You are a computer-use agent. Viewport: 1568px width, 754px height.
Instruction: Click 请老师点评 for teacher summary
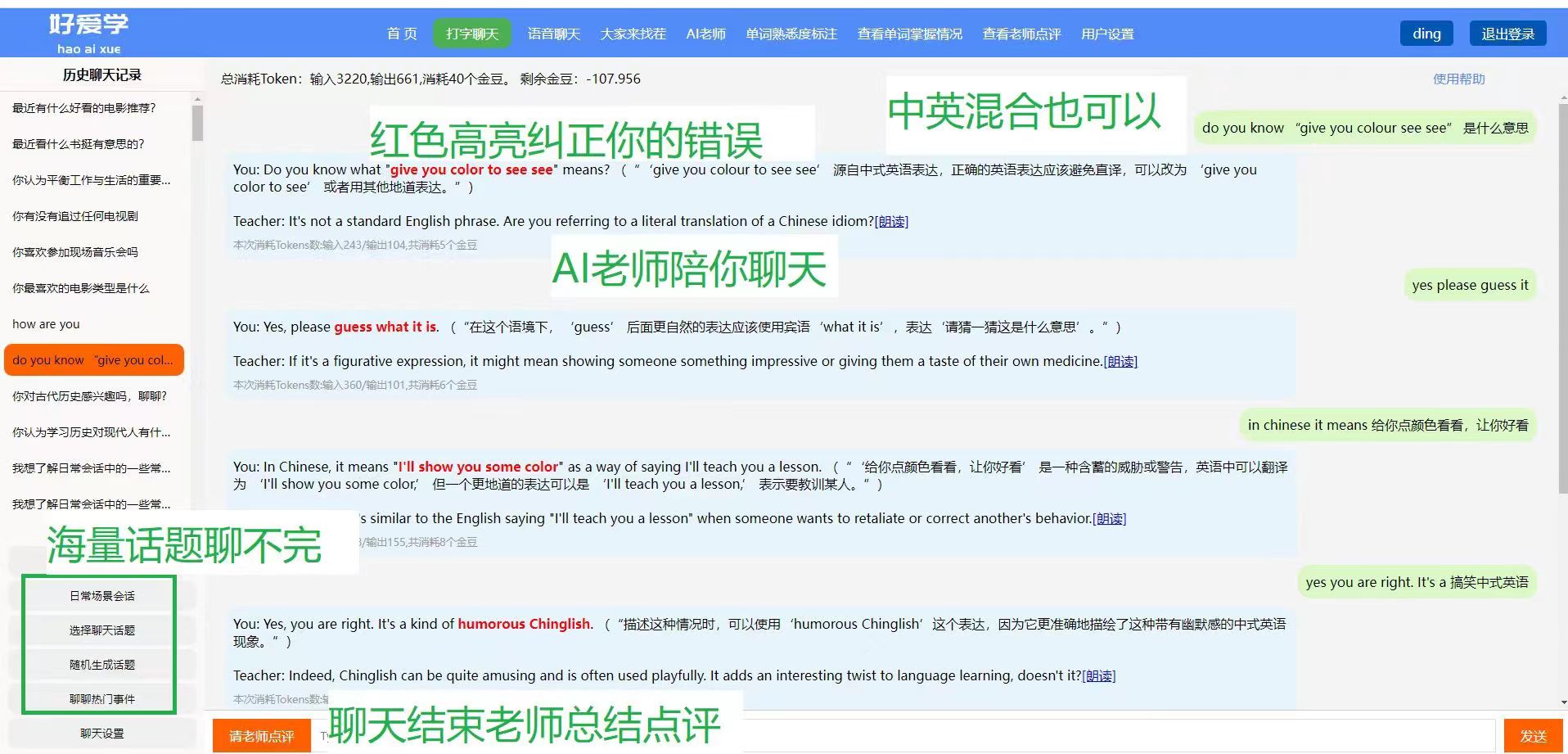[x=260, y=735]
